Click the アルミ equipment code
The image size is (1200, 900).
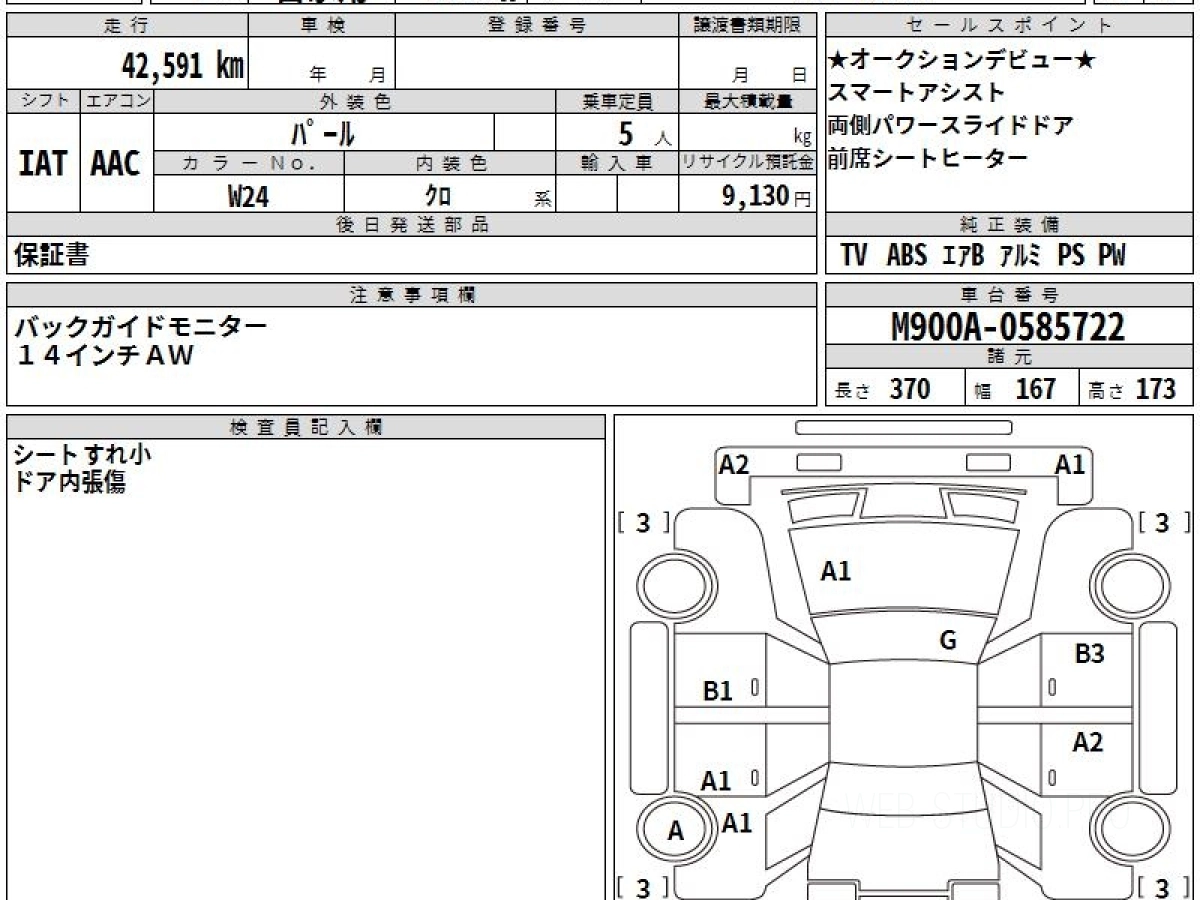1021,256
